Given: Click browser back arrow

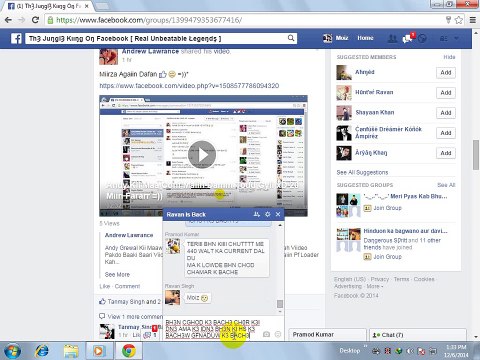Looking at the screenshot, I should coord(8,20).
